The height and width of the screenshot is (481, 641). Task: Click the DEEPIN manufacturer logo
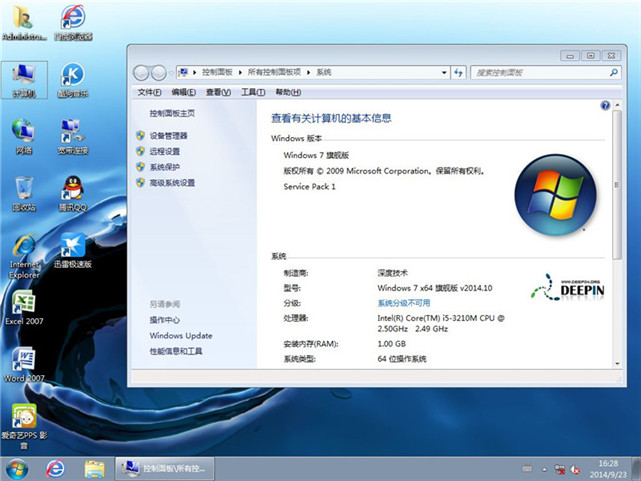(x=568, y=287)
